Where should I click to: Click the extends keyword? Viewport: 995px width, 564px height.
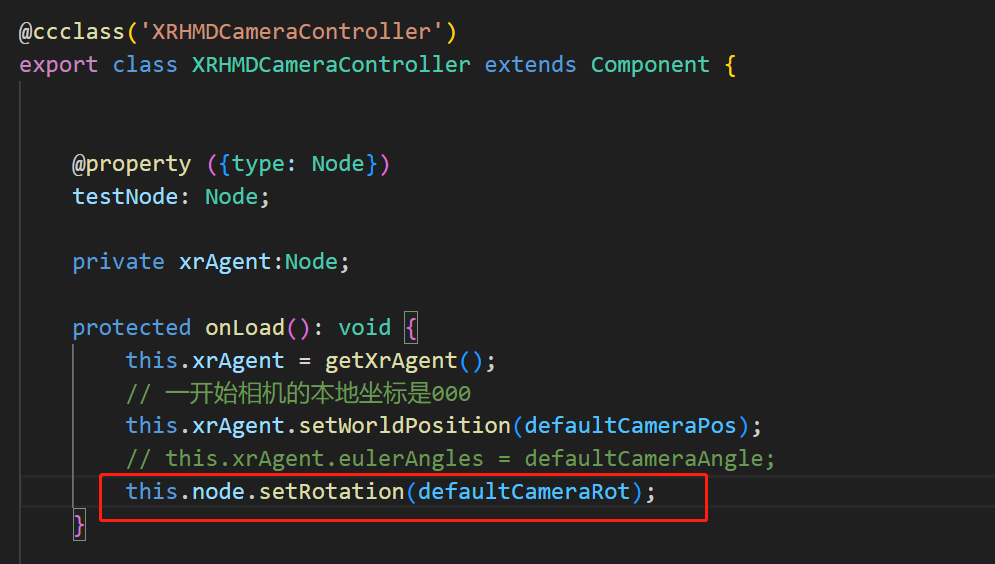tap(530, 65)
